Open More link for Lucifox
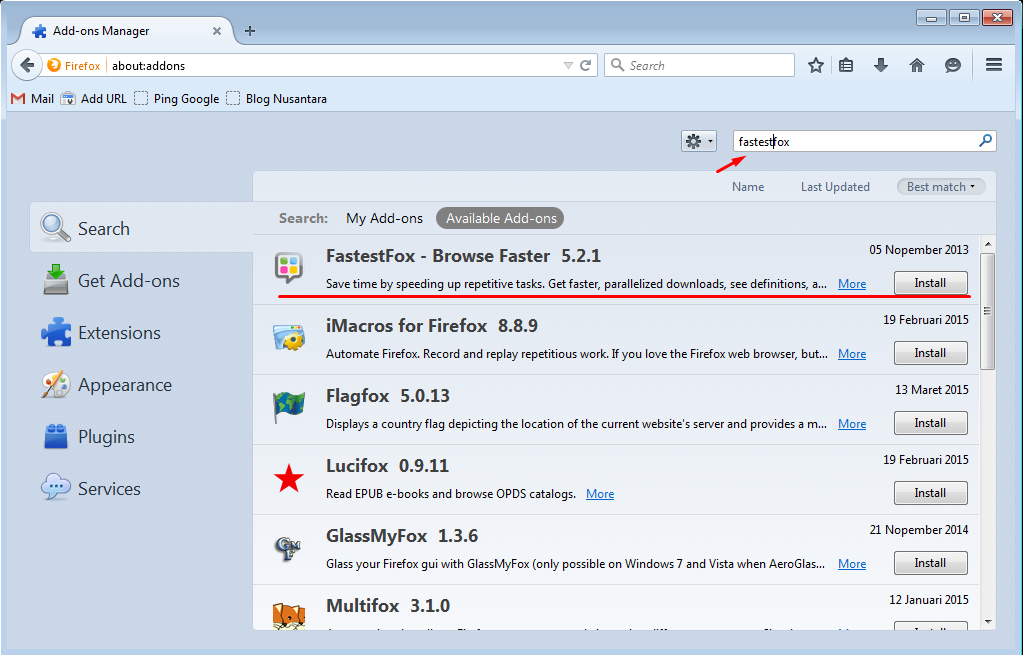Image resolution: width=1023 pixels, height=655 pixels. pos(600,494)
